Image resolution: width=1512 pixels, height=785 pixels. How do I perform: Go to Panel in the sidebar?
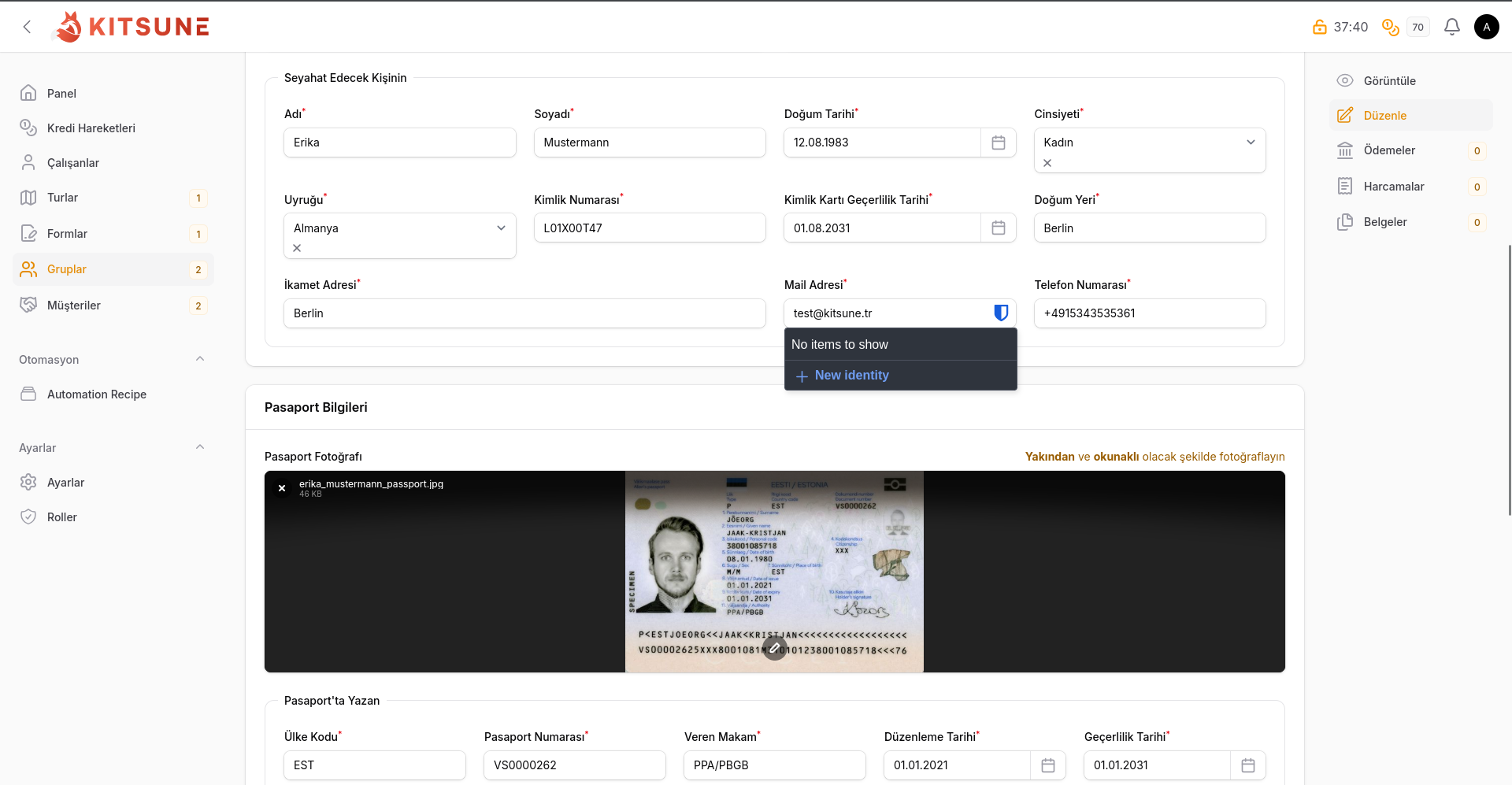pos(113,93)
